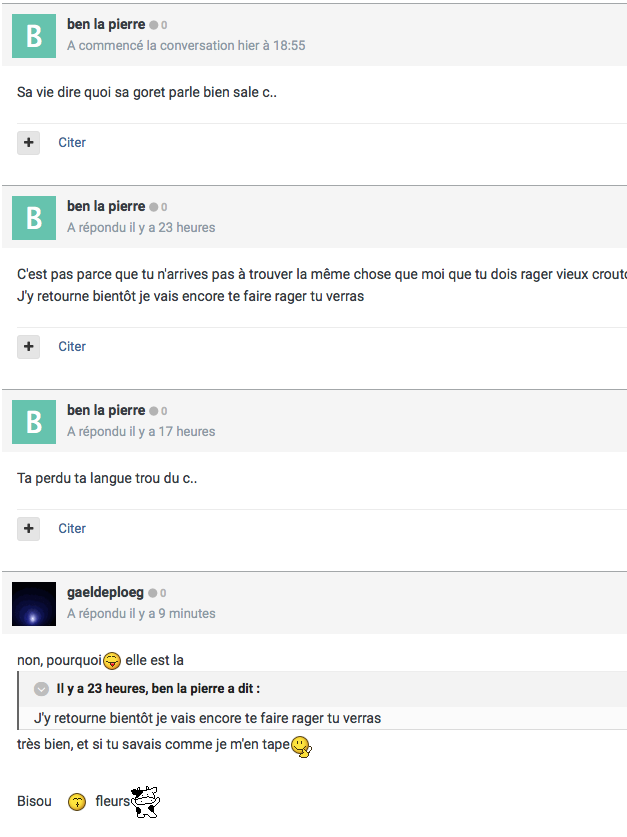Click the 'A répondu il y a 9 minutes' timestamp
Viewport: 627px width, 837px height.
coord(141,614)
